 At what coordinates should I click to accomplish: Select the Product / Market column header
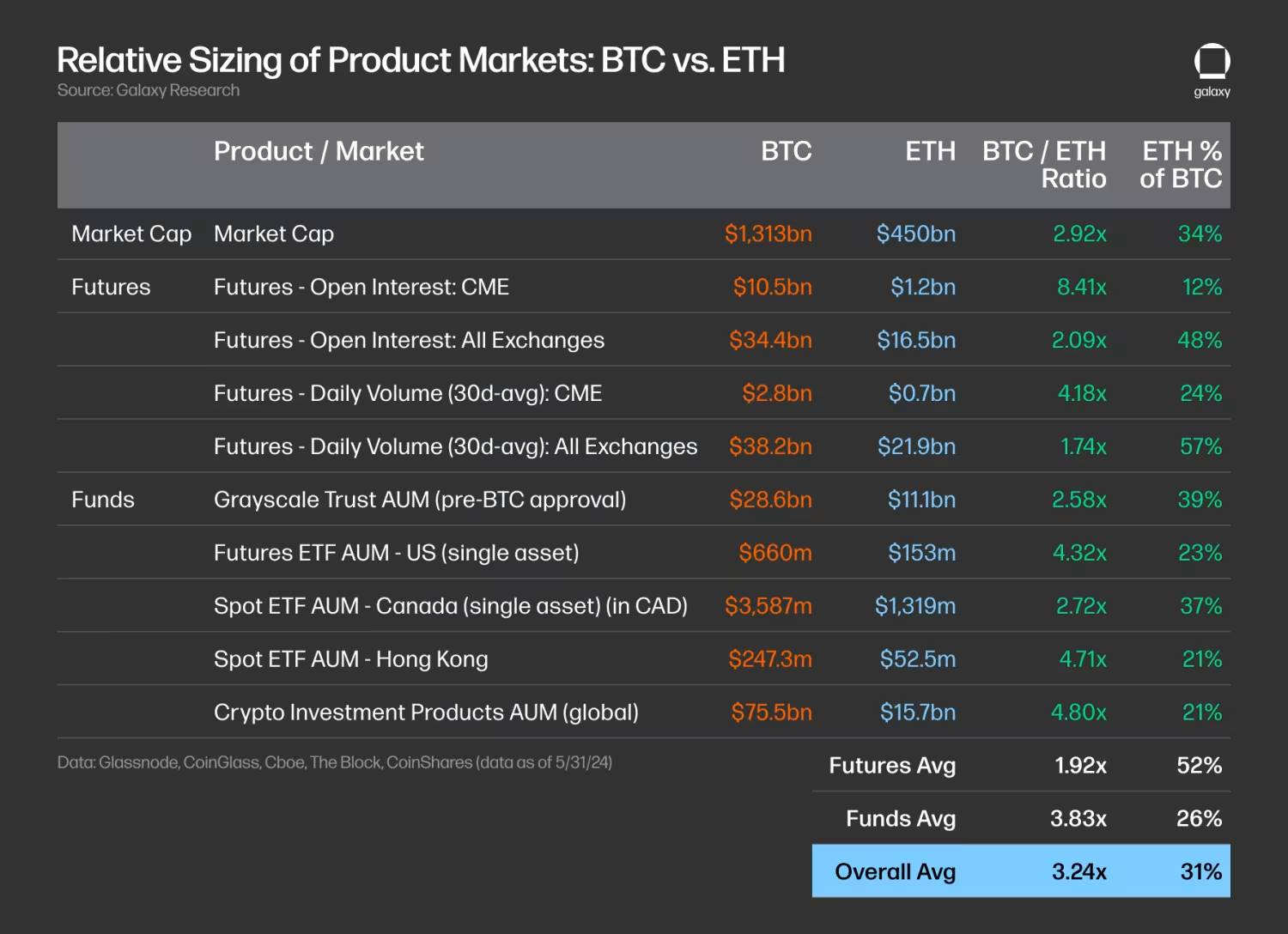click(x=319, y=151)
